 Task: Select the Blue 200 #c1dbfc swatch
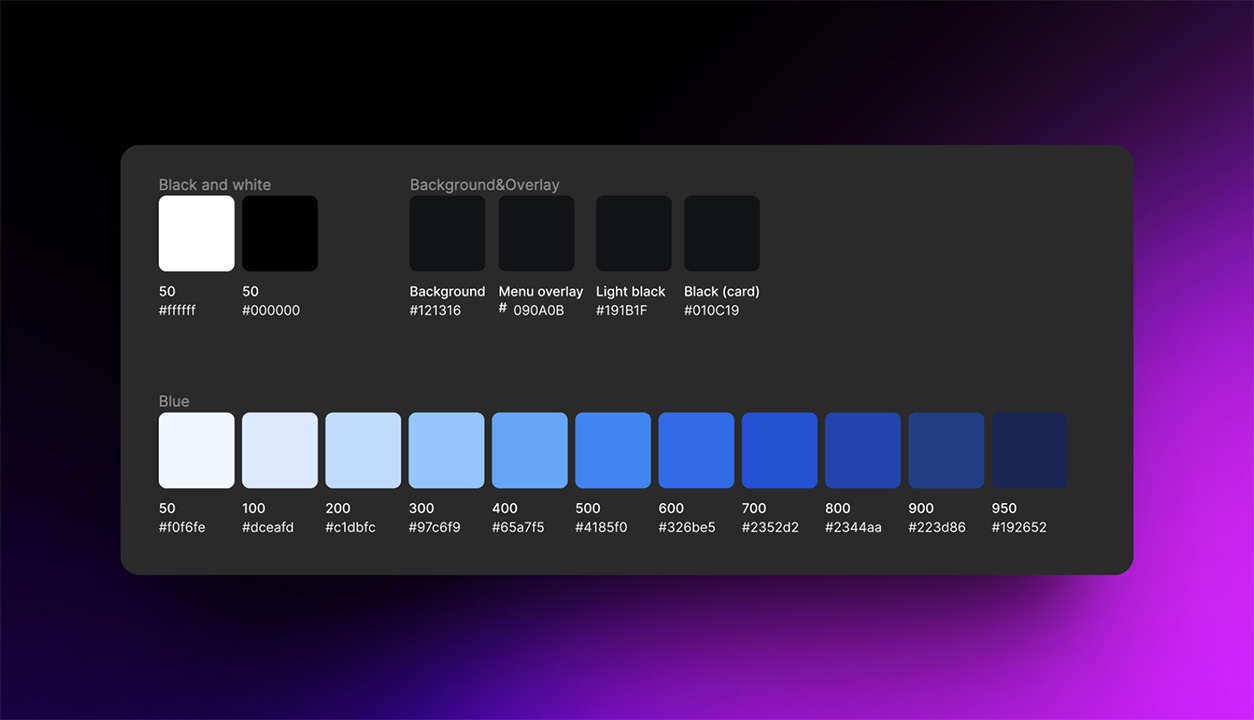tap(363, 450)
